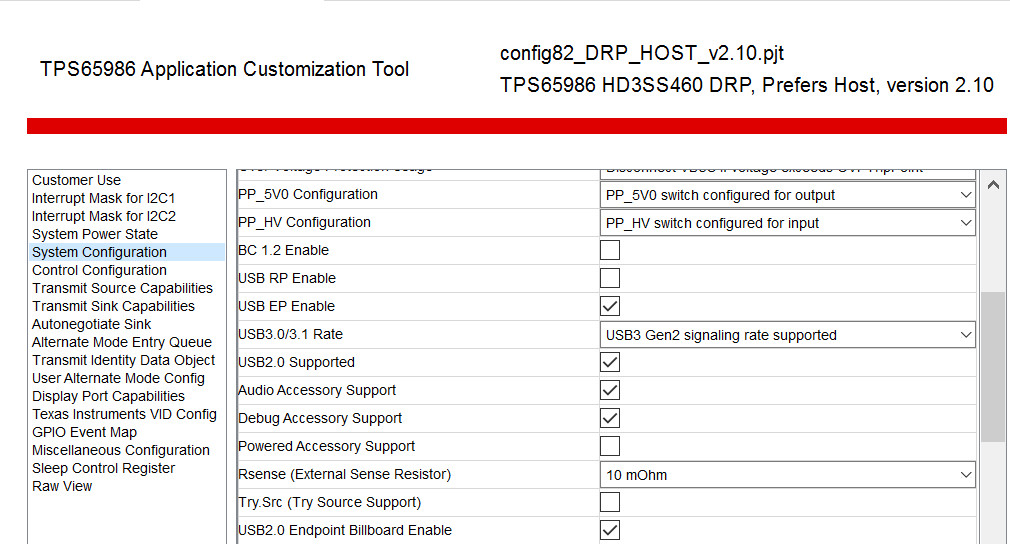Click the TPS65986 Application Customization Tool title
Image resolution: width=1010 pixels, height=544 pixels.
[x=225, y=70]
